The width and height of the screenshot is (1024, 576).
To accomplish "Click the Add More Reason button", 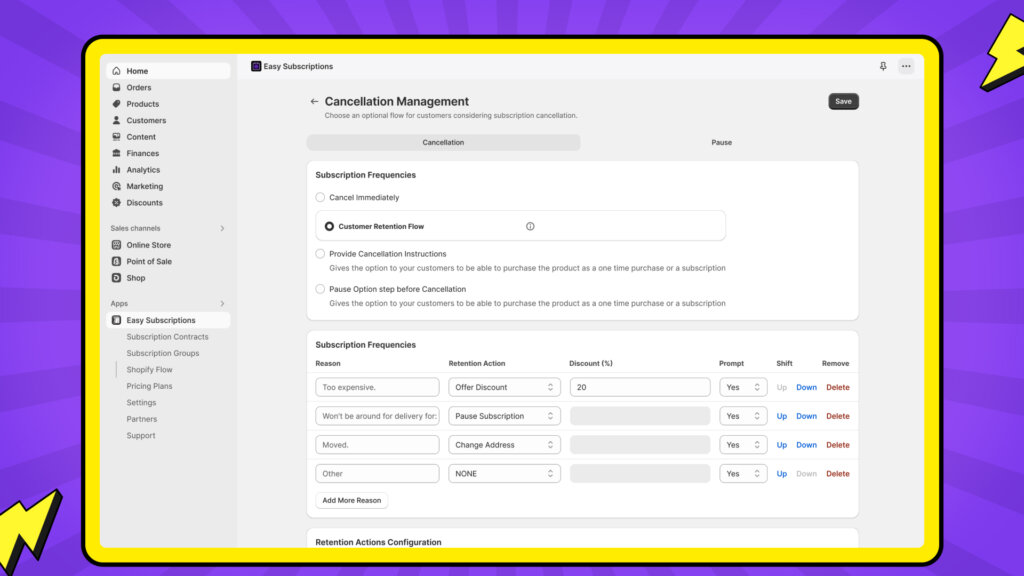I will pos(351,500).
